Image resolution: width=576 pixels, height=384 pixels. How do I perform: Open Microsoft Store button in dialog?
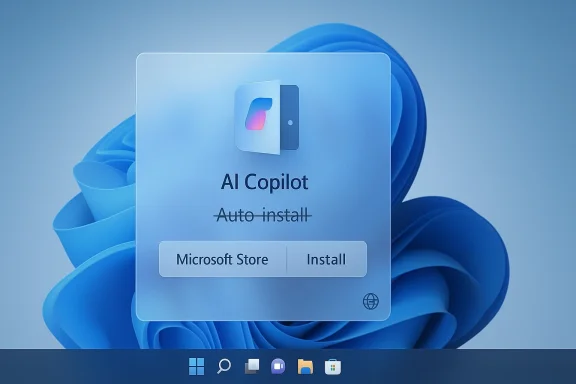coord(223,259)
